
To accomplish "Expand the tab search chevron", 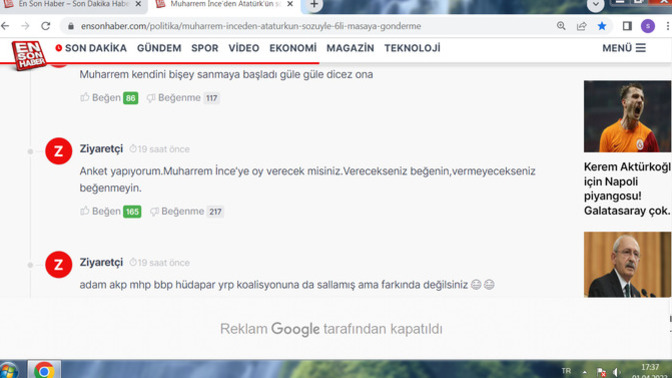I will click(595, 4).
